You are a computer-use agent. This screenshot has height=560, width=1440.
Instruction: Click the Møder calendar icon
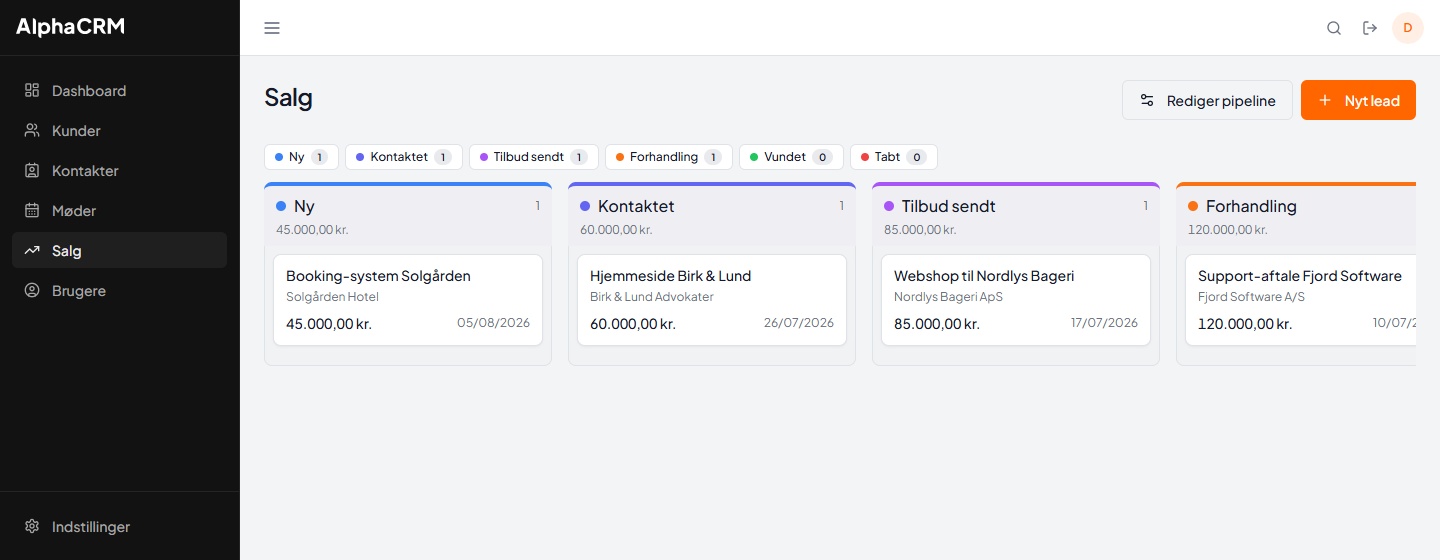[x=32, y=210]
